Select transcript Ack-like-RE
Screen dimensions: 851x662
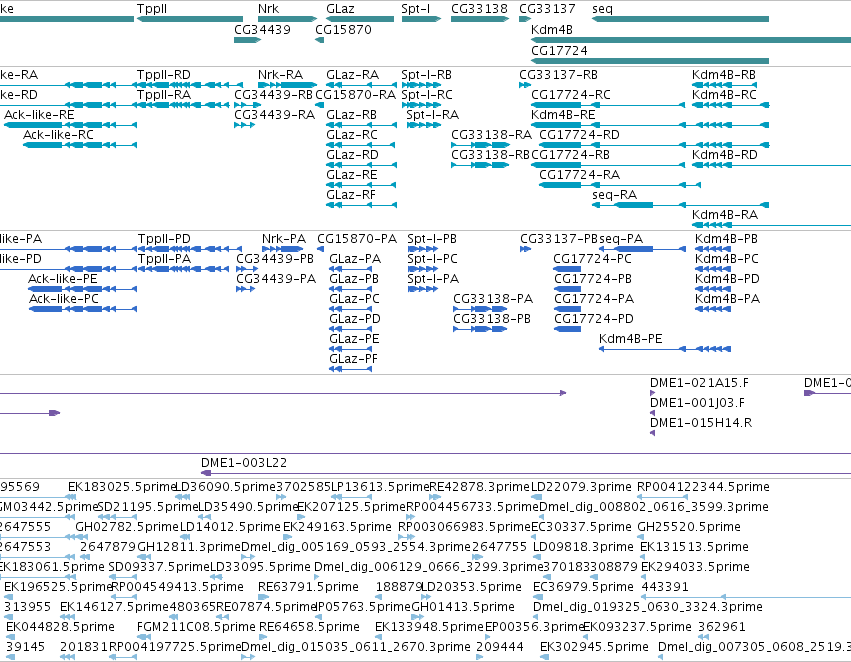tap(39, 114)
